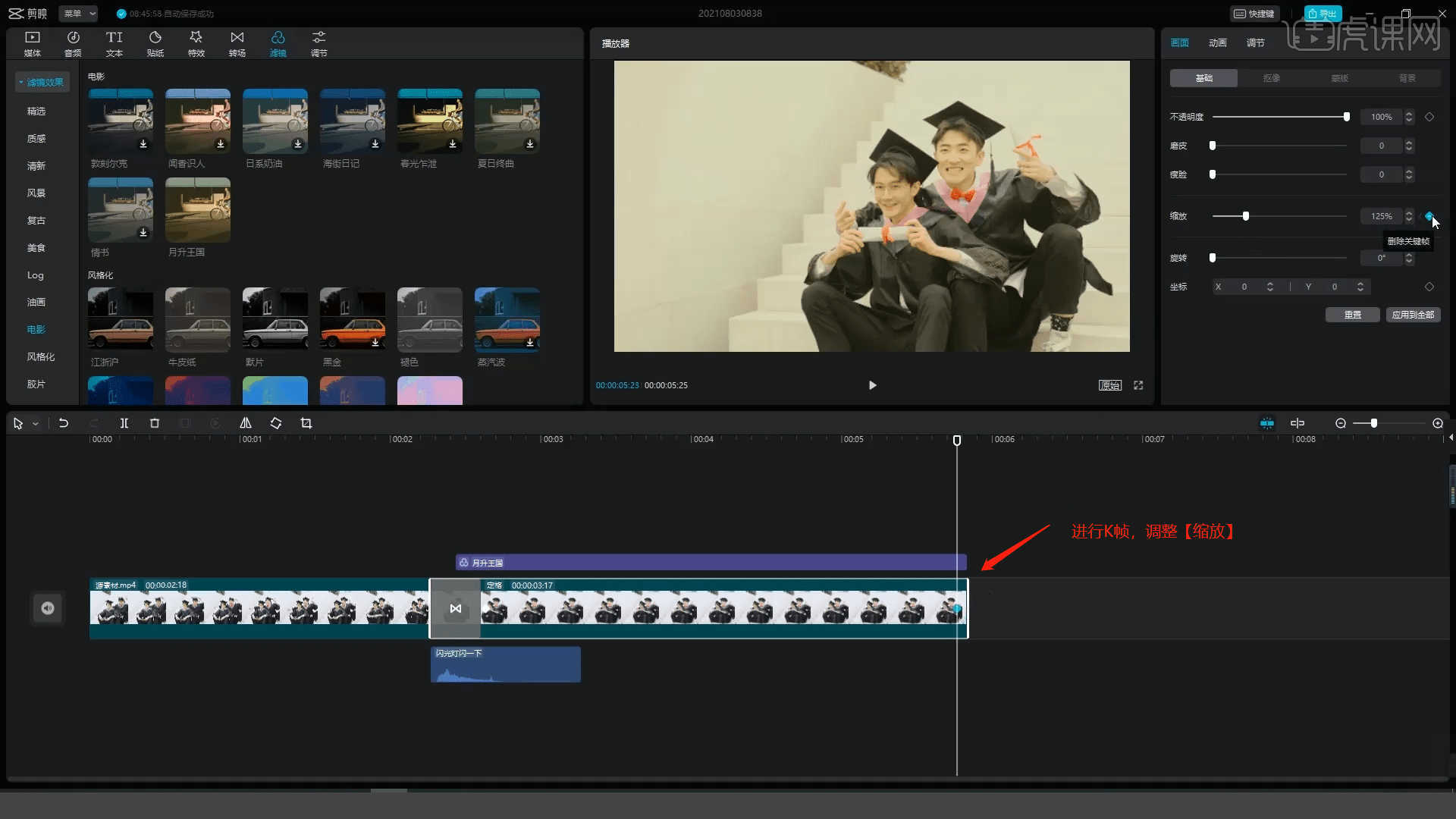Enter fullscreen preview in the player
Viewport: 1456px width, 819px height.
pos(1138,385)
